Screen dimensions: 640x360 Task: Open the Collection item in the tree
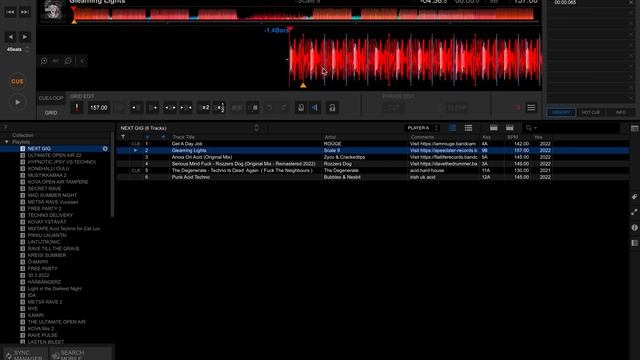(23, 135)
